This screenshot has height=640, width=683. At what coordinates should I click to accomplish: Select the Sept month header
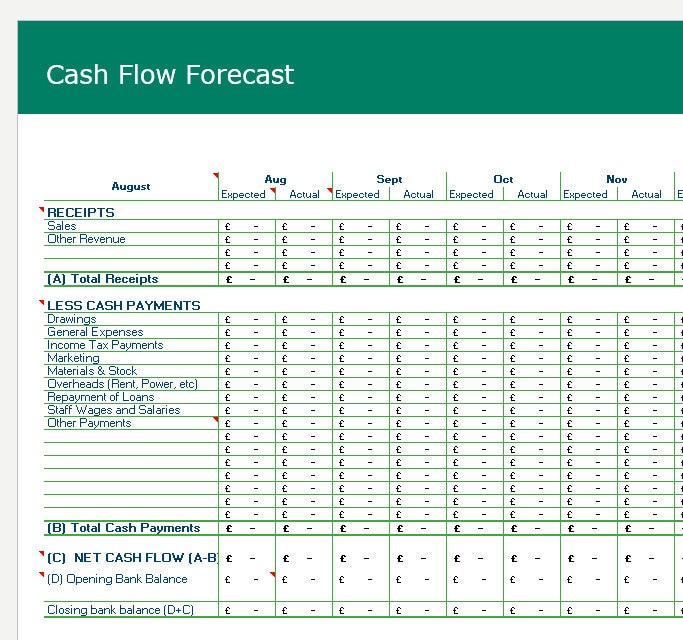click(x=389, y=179)
